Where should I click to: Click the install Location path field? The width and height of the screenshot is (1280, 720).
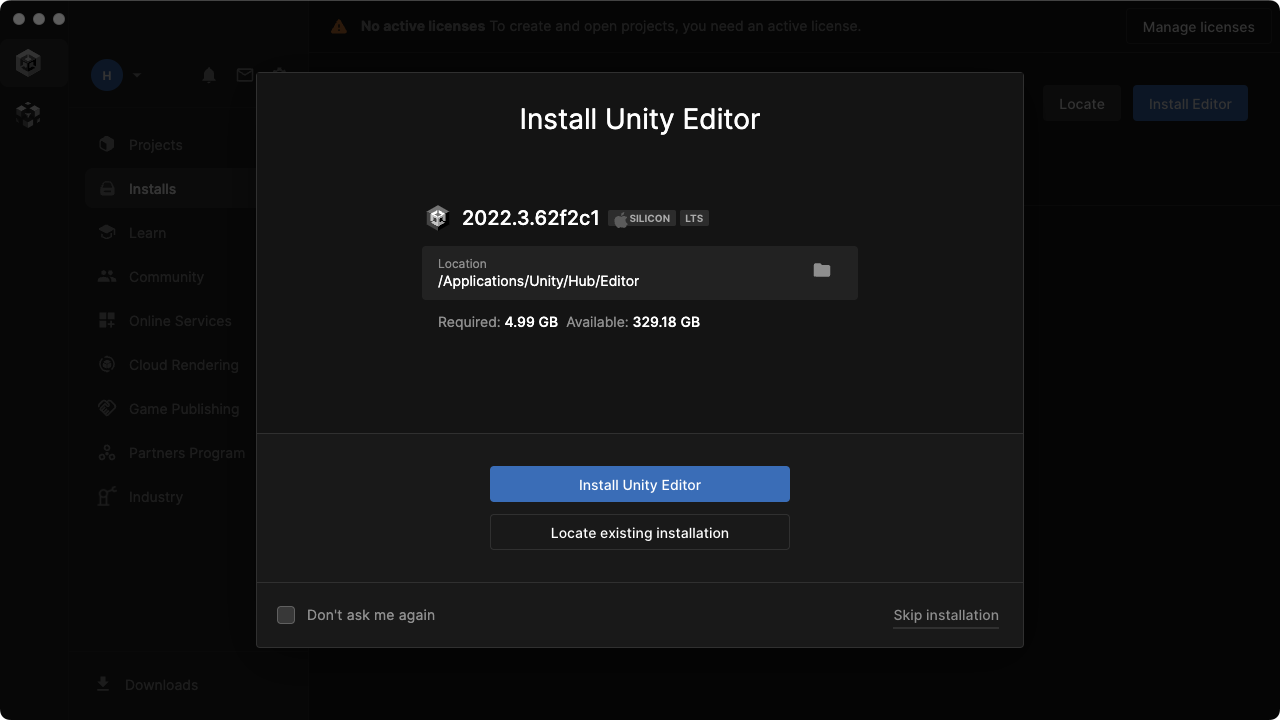640,273
